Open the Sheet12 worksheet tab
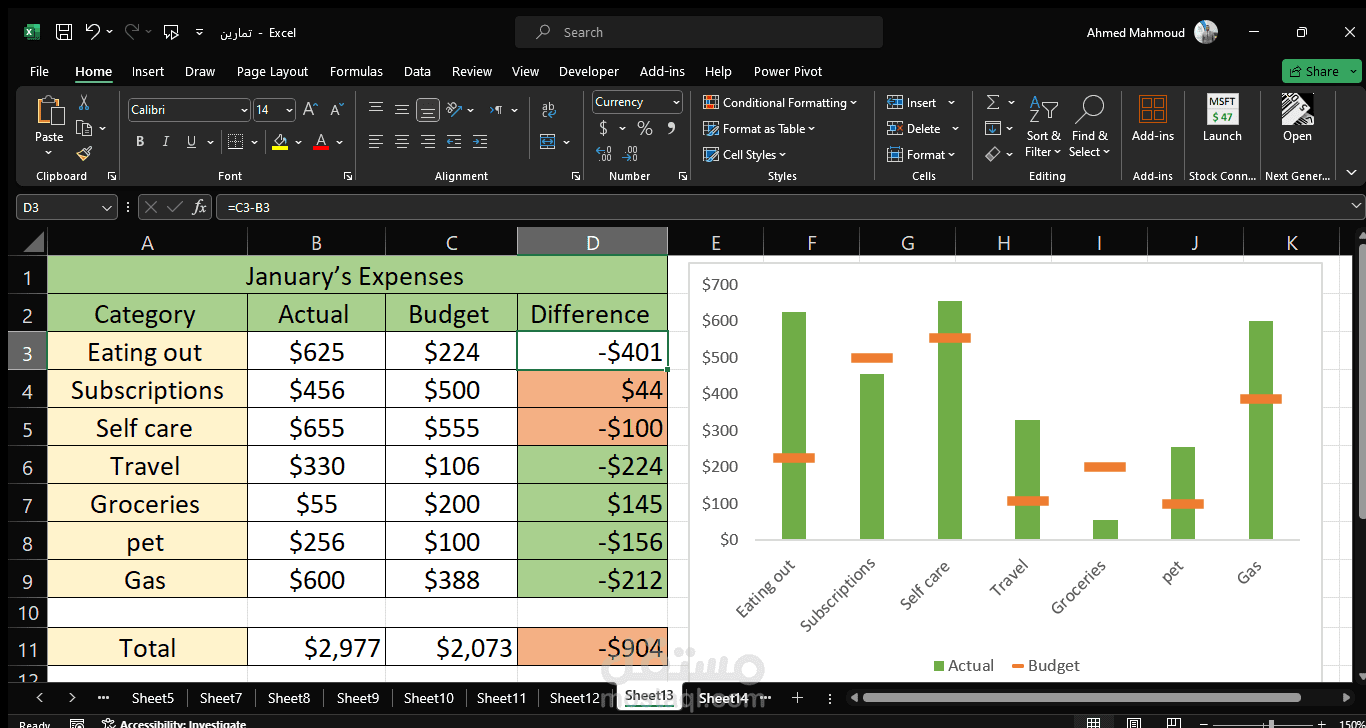The image size is (1366, 728). 574,698
